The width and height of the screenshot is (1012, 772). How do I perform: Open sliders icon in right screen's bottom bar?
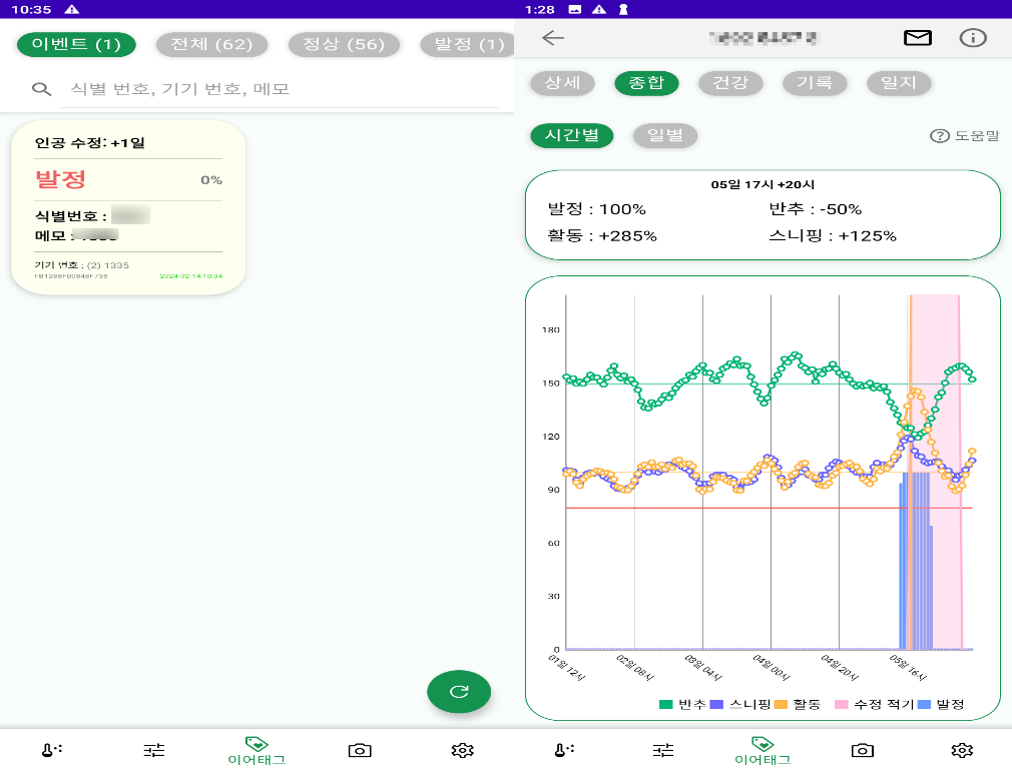[663, 750]
